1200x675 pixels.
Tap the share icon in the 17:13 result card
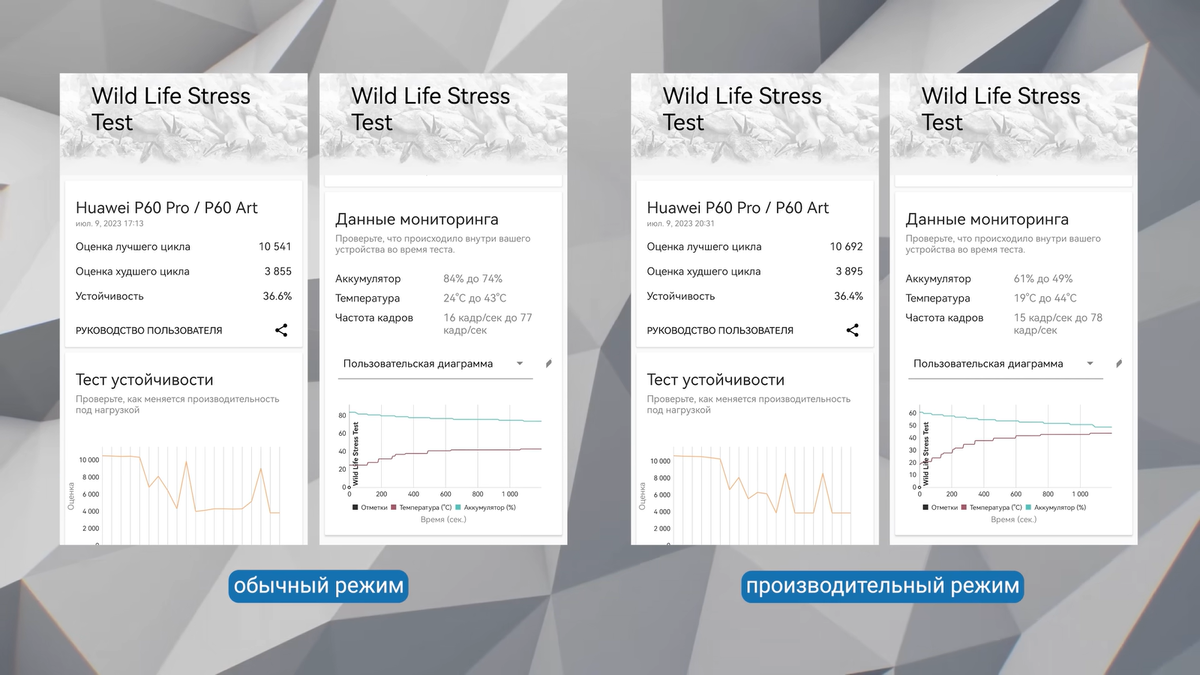[282, 330]
